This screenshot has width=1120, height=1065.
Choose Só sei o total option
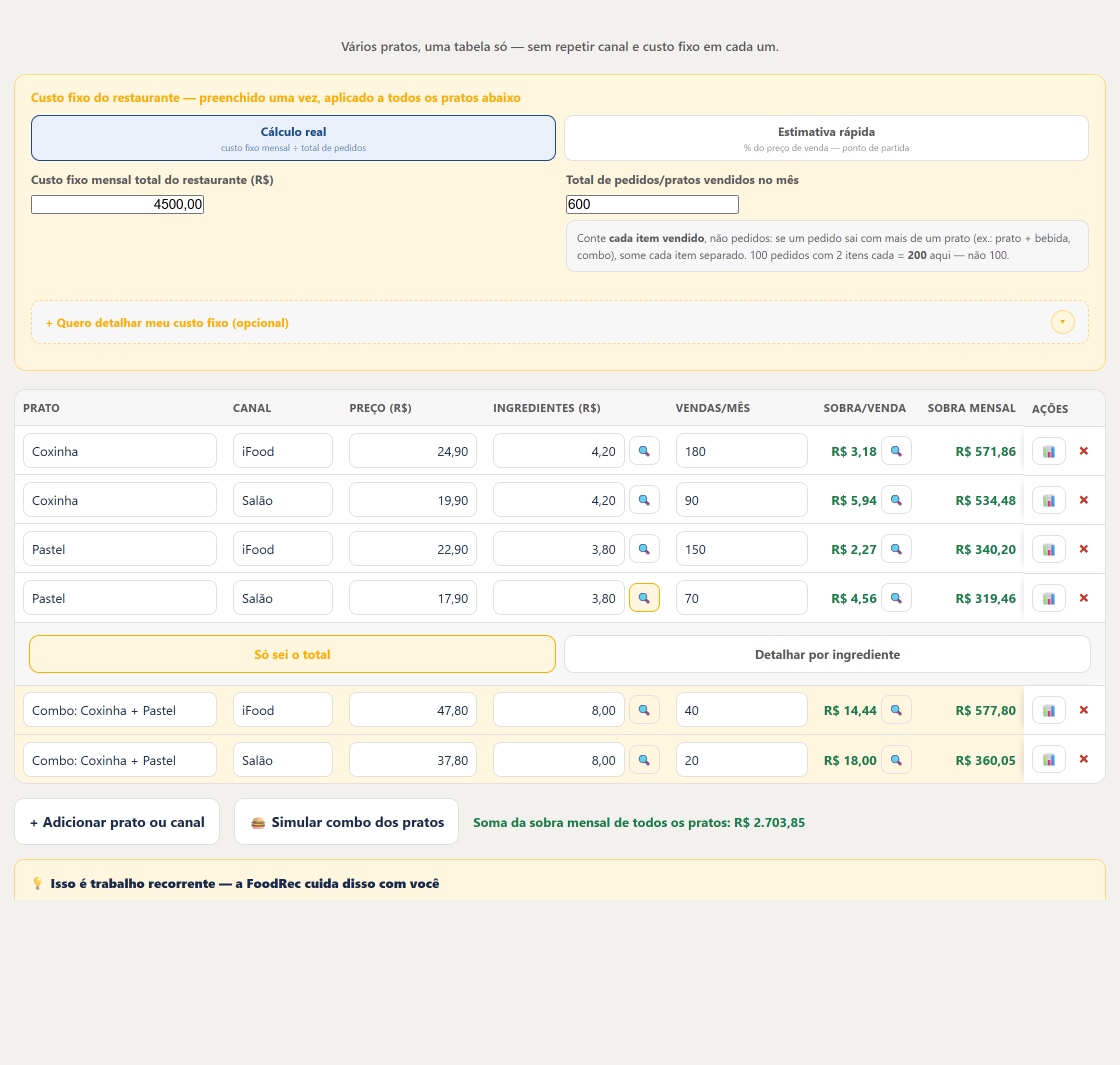[x=292, y=654]
